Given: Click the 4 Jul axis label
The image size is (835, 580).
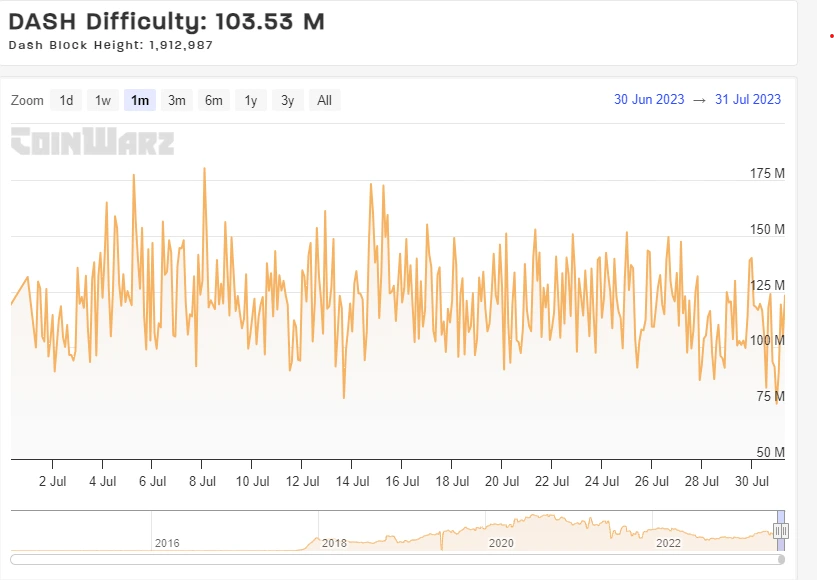Looking at the screenshot, I should 102,481.
